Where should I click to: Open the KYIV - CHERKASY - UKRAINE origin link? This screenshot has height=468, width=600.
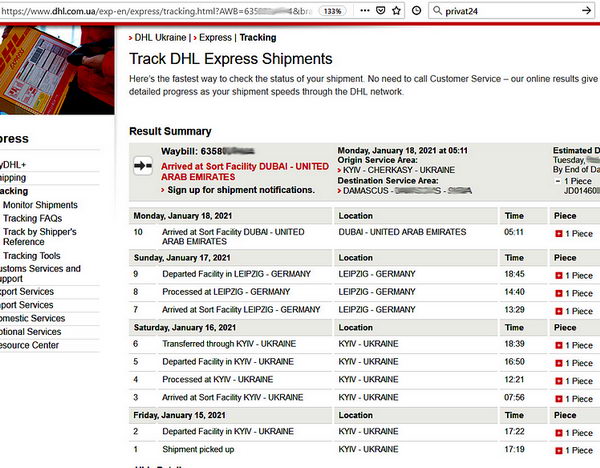coord(399,170)
